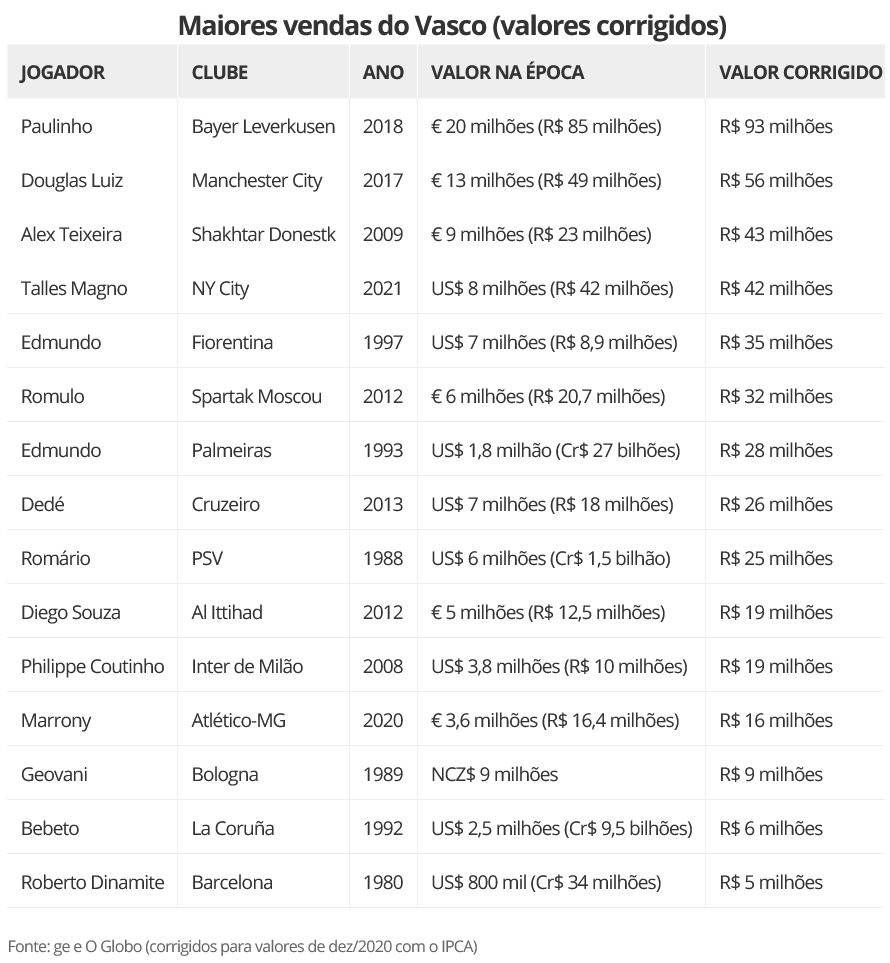Viewport: 890px width, 963px height.
Task: Select the Al Ittihad club cell
Action: click(x=227, y=612)
